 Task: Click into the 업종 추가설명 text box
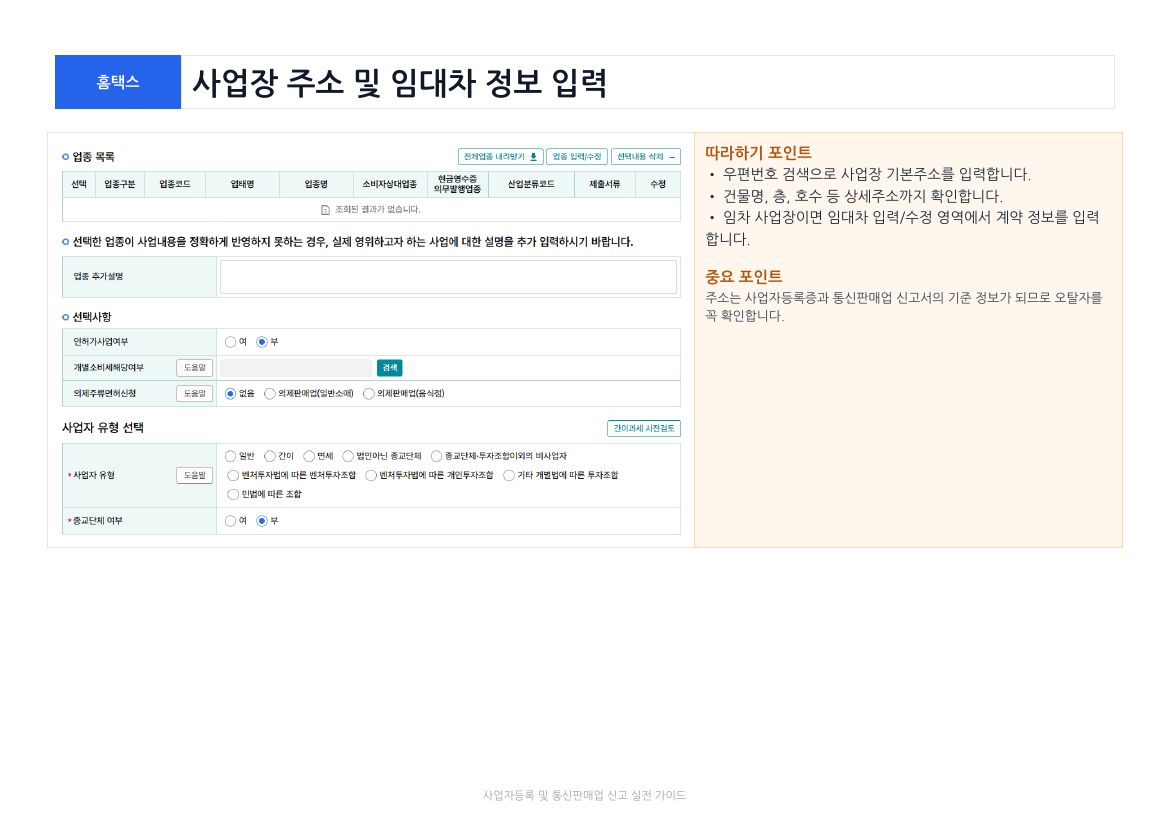click(448, 277)
